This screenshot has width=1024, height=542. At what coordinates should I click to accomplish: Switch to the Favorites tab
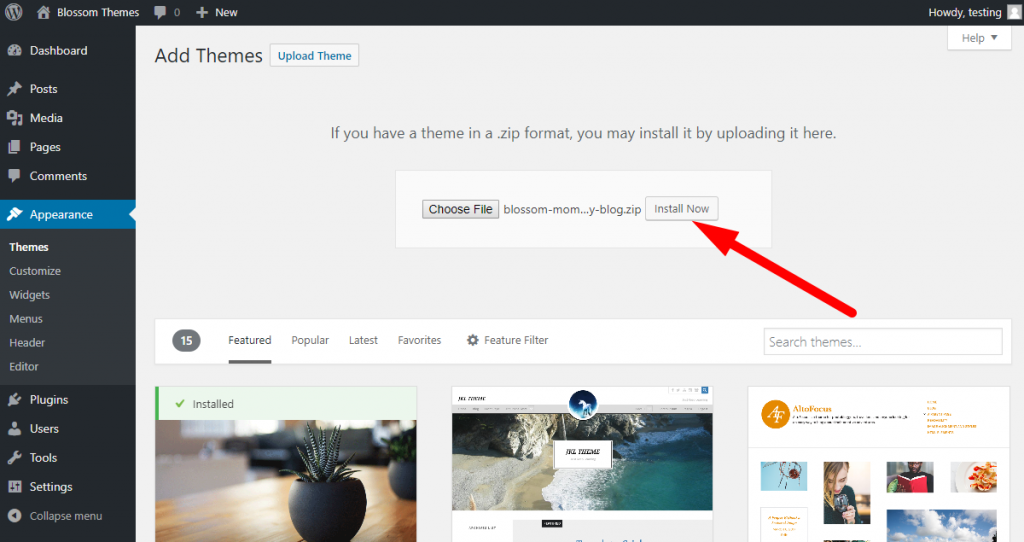pyautogui.click(x=419, y=340)
